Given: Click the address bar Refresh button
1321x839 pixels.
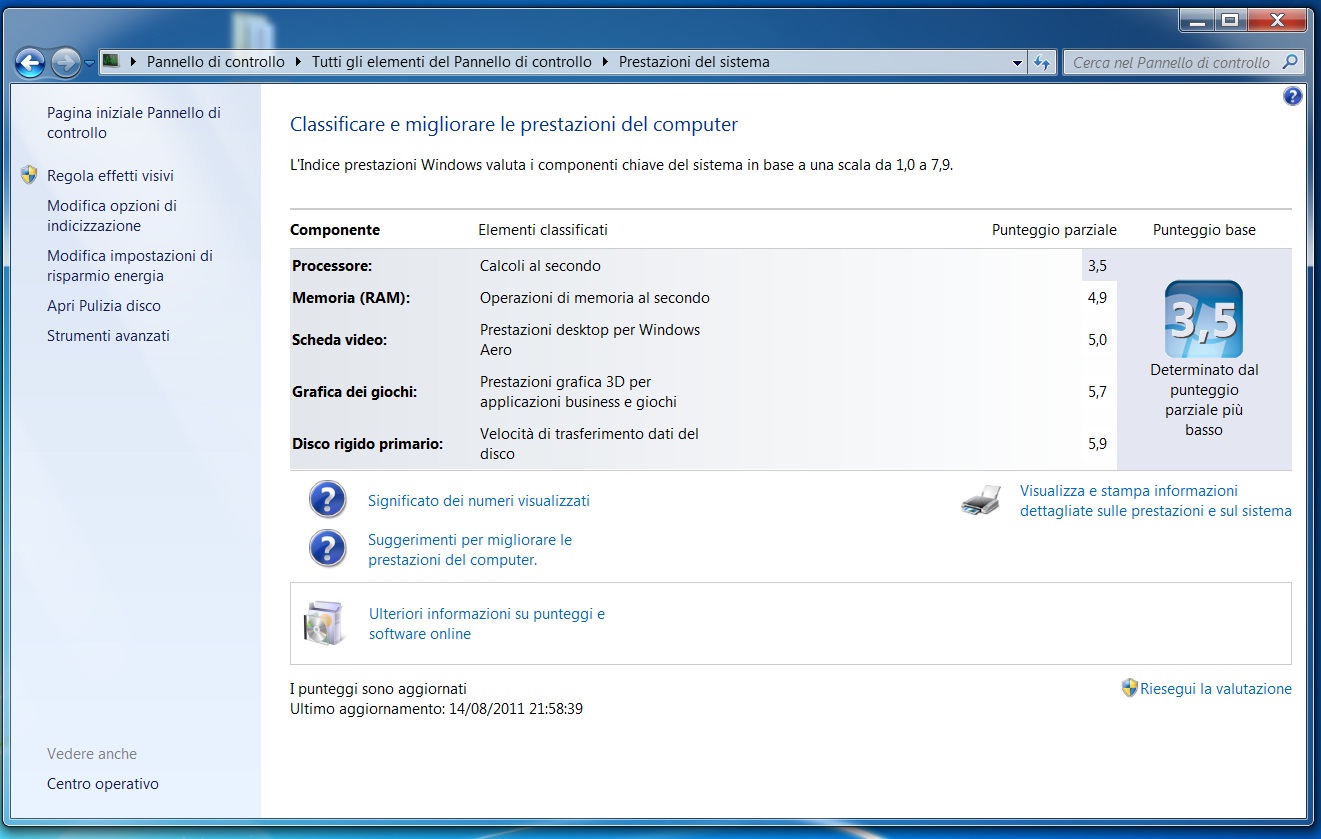Looking at the screenshot, I should 1042,62.
